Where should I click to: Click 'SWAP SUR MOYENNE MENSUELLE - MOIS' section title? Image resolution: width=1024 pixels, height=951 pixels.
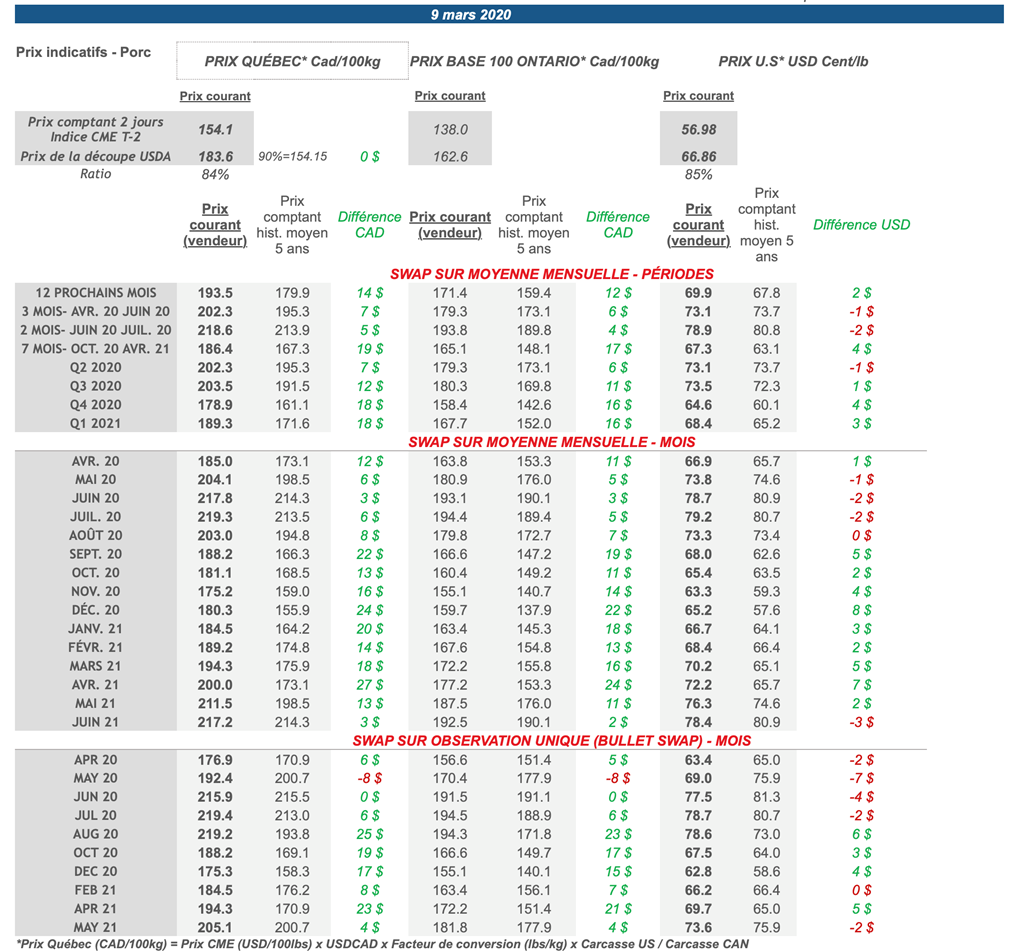pyautogui.click(x=552, y=442)
